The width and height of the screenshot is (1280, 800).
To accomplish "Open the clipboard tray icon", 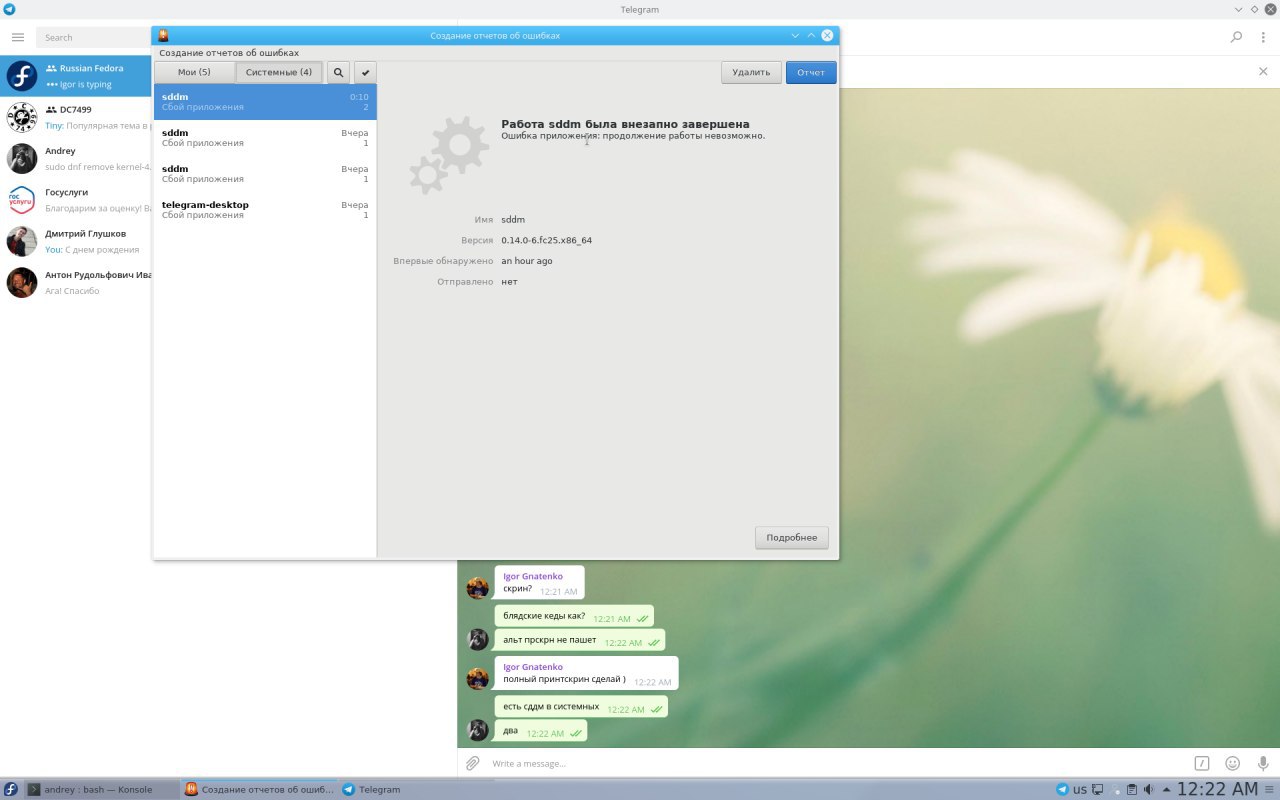I will (1131, 789).
